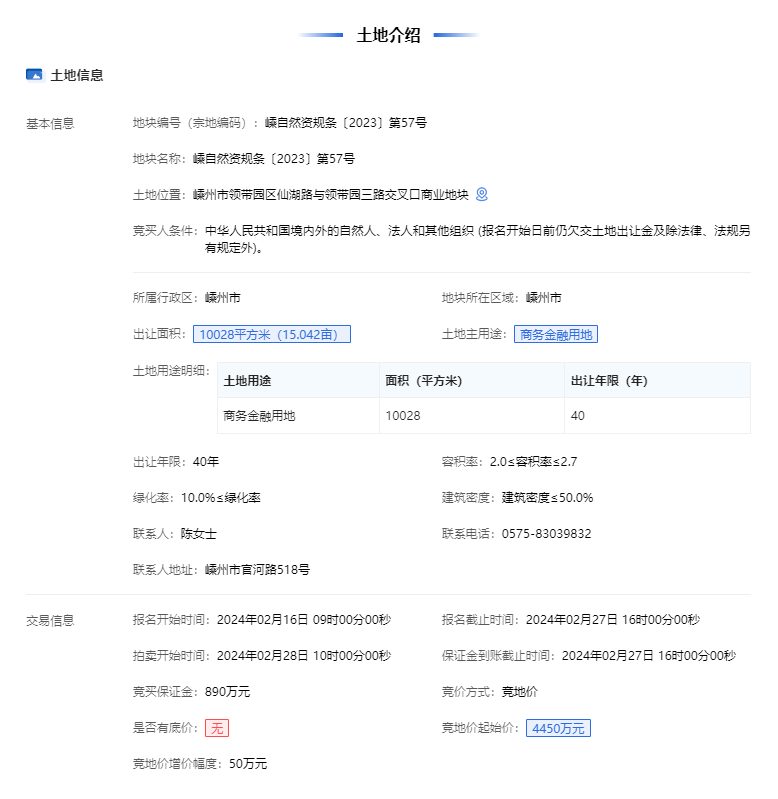Click the land location address text
Image resolution: width=778 pixels, height=799 pixels.
pyautogui.click(x=330, y=195)
